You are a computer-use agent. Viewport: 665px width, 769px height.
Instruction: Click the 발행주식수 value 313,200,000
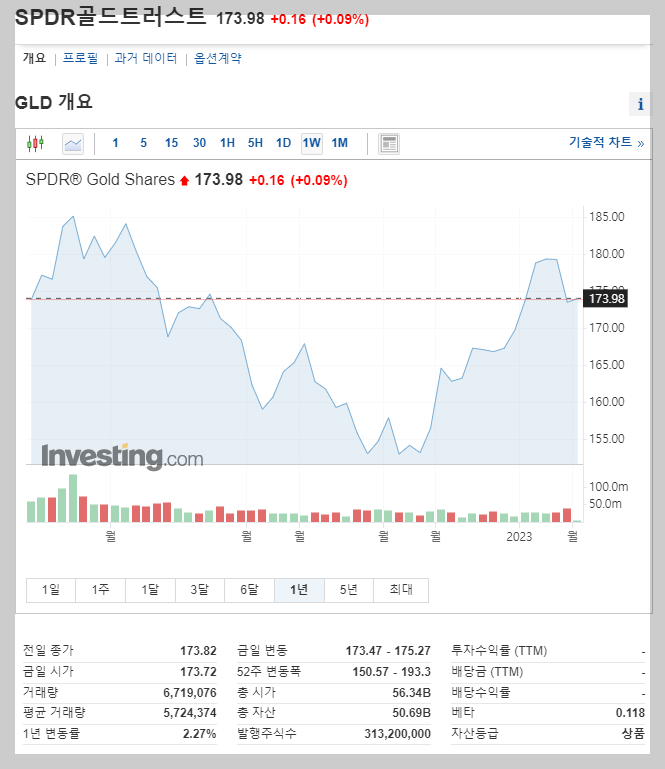click(x=397, y=734)
